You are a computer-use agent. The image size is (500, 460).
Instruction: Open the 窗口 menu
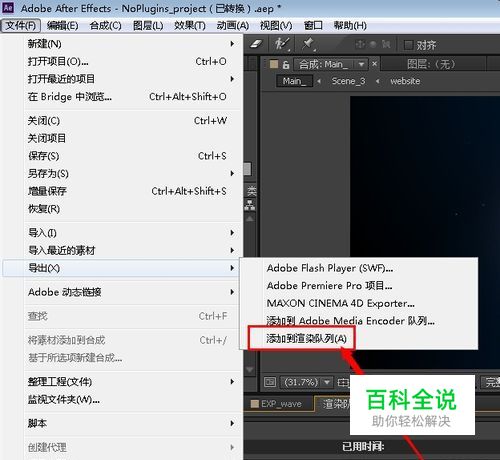point(313,25)
